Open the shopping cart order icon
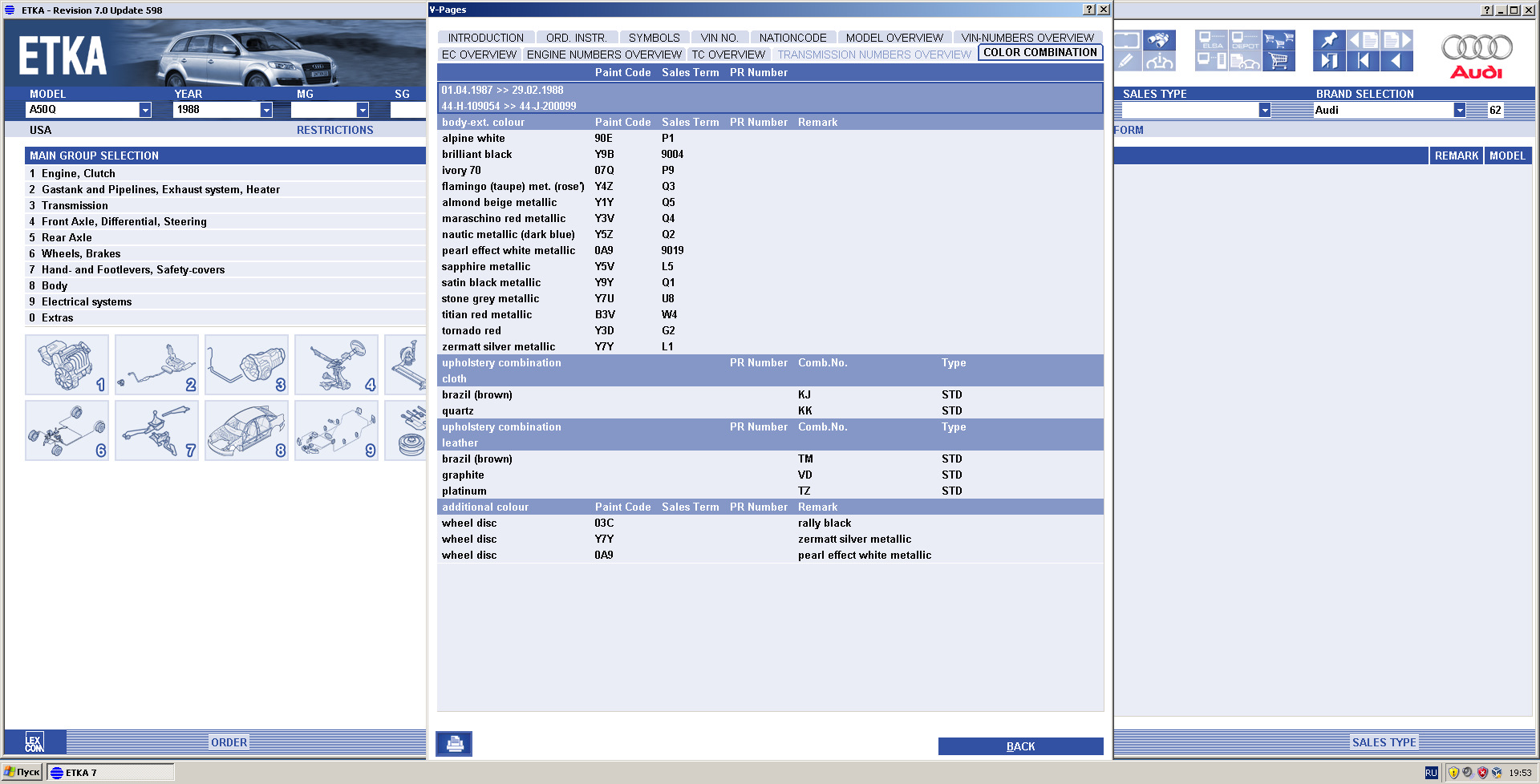 1279,62
